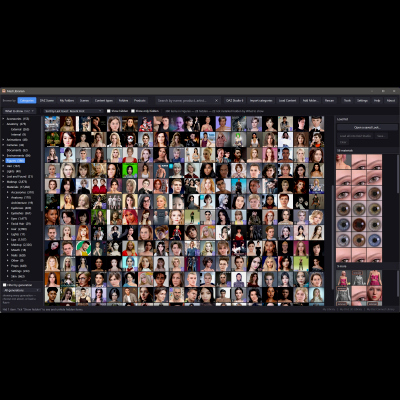Open the What to show dropdown

[19, 111]
